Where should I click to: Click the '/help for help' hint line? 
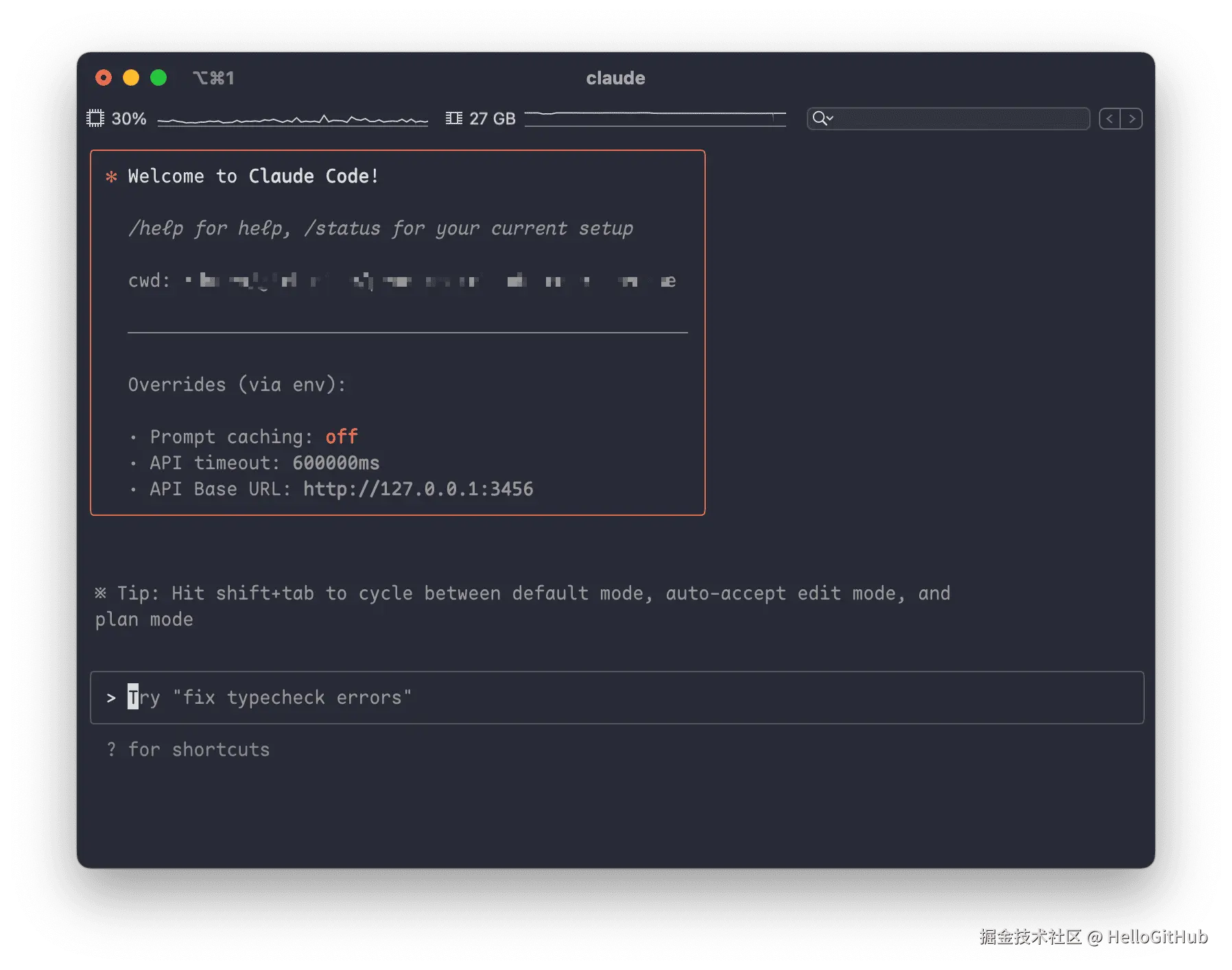pos(381,228)
